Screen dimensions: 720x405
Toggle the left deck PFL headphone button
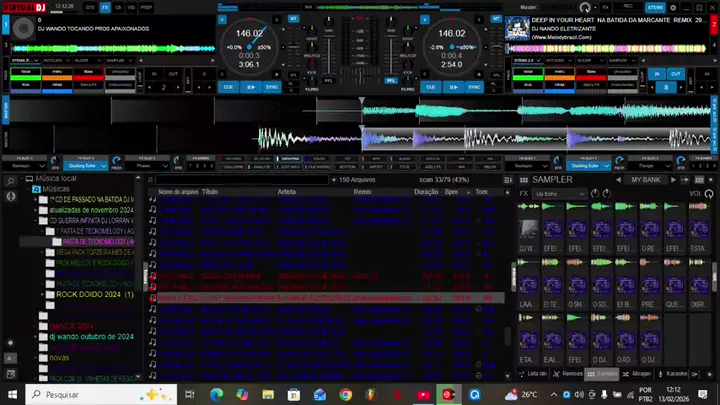coord(330,80)
